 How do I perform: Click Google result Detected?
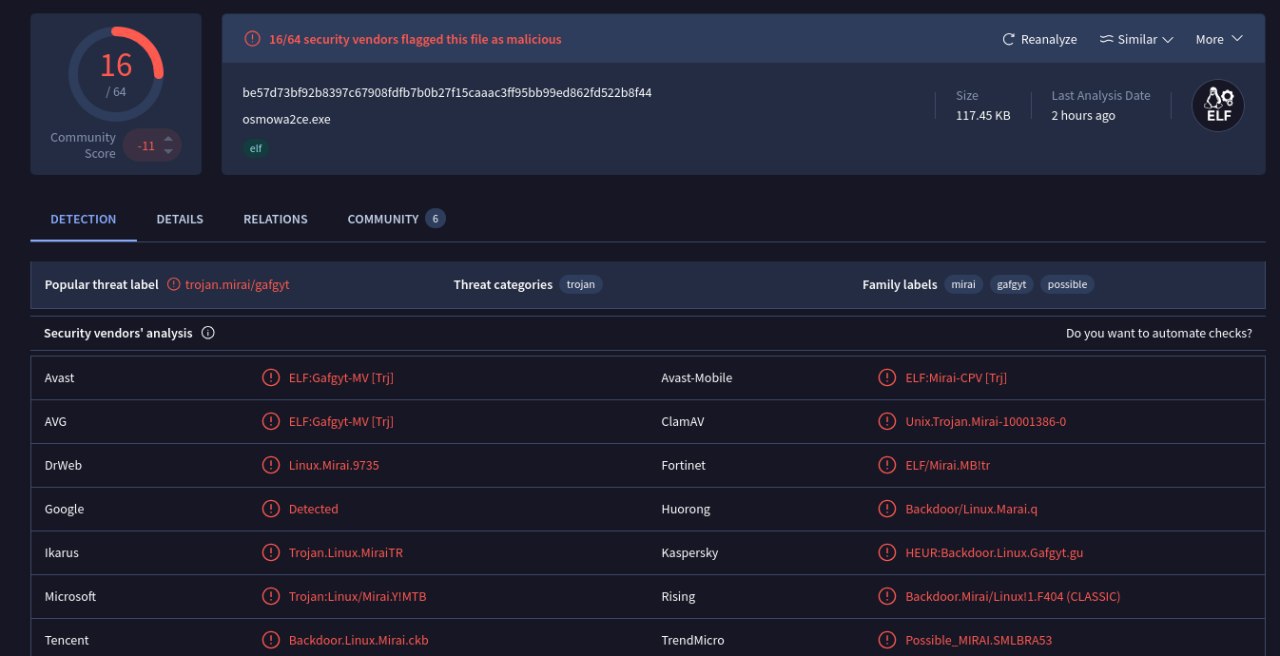pyautogui.click(x=314, y=509)
